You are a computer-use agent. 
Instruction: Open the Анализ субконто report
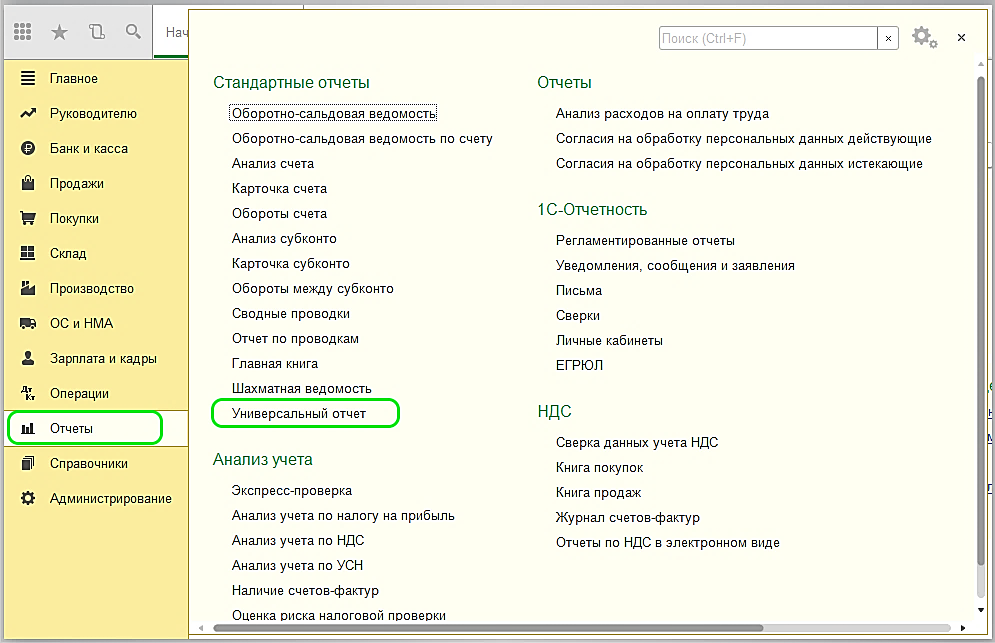(284, 239)
